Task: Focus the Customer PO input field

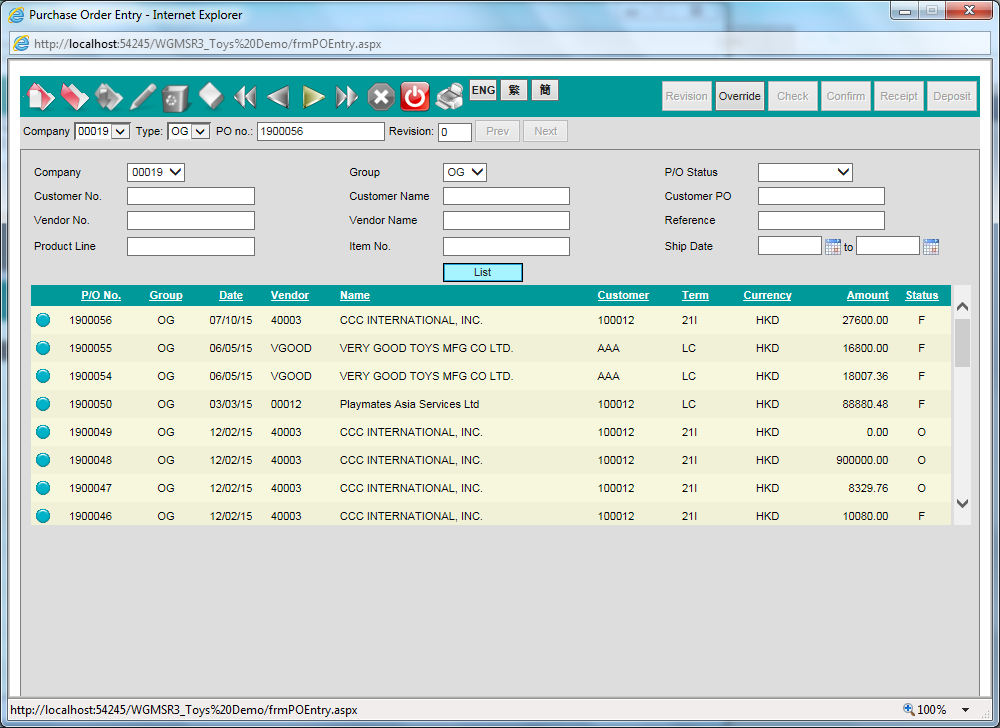Action: click(821, 196)
